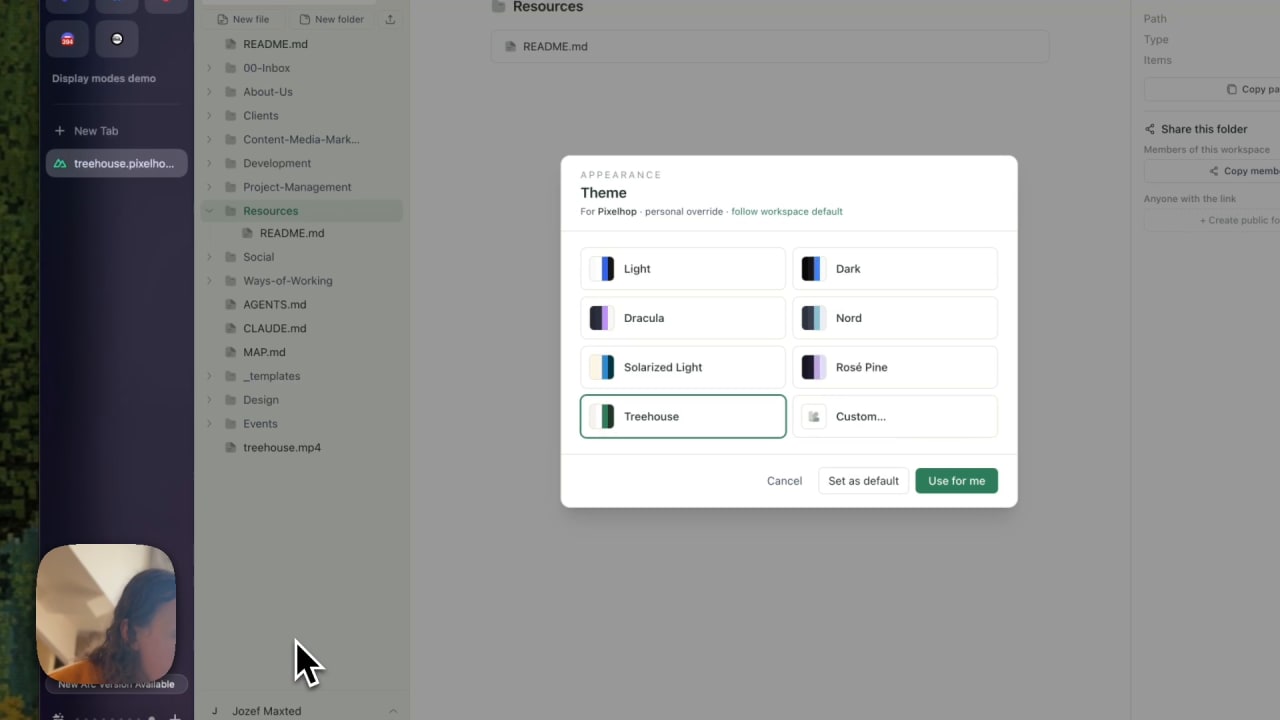Expand the Project-Management folder chevron
Image resolution: width=1280 pixels, height=720 pixels.
coord(209,187)
